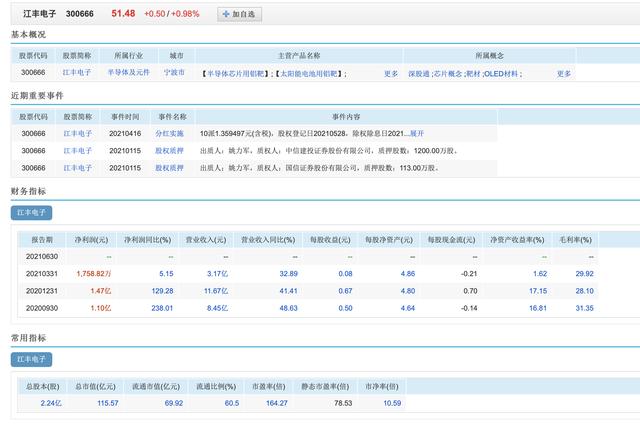The height and width of the screenshot is (427, 640).
Task: Click report period 20210331
Action: click(42, 274)
